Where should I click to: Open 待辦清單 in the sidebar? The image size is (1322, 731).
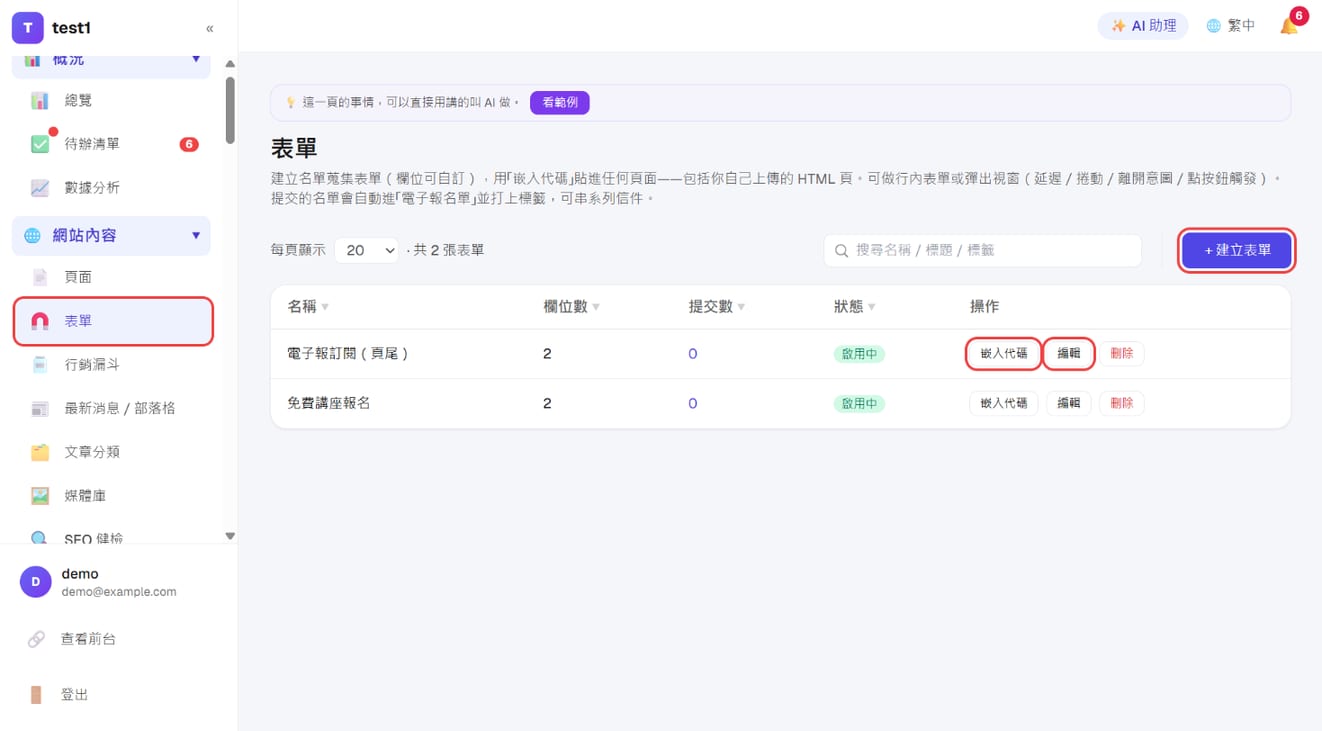111,144
